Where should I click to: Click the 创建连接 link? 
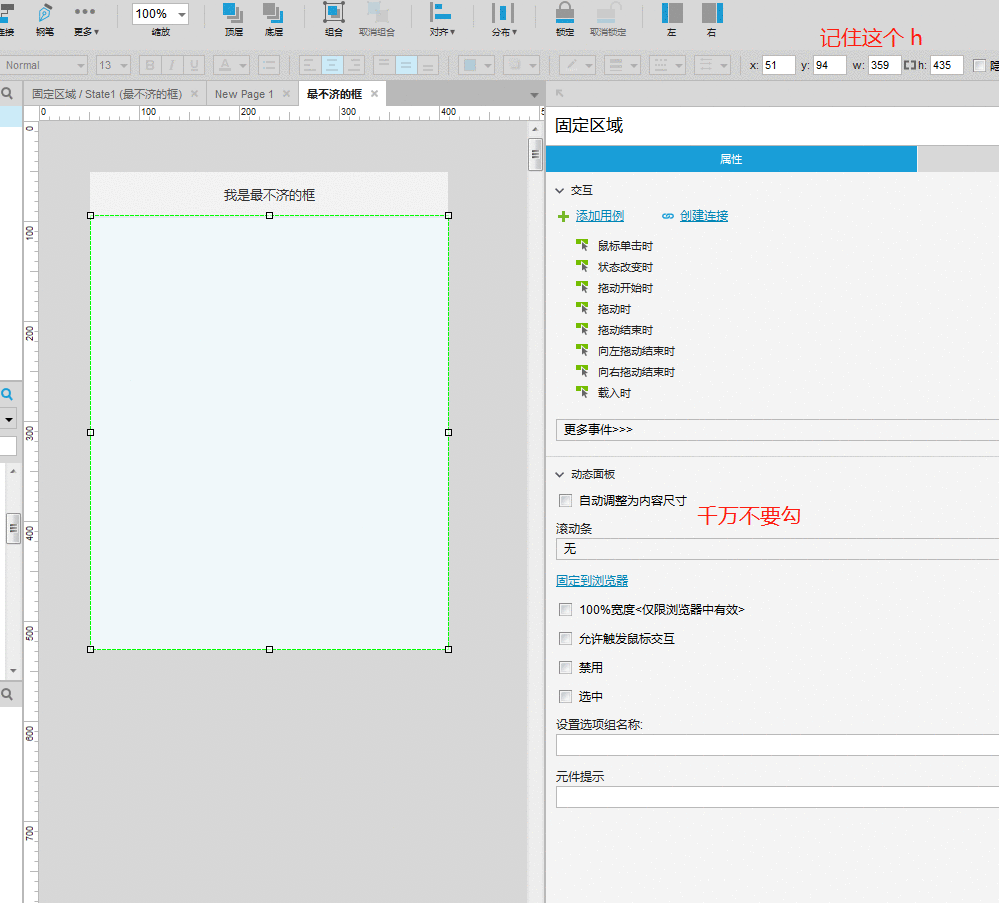[703, 216]
